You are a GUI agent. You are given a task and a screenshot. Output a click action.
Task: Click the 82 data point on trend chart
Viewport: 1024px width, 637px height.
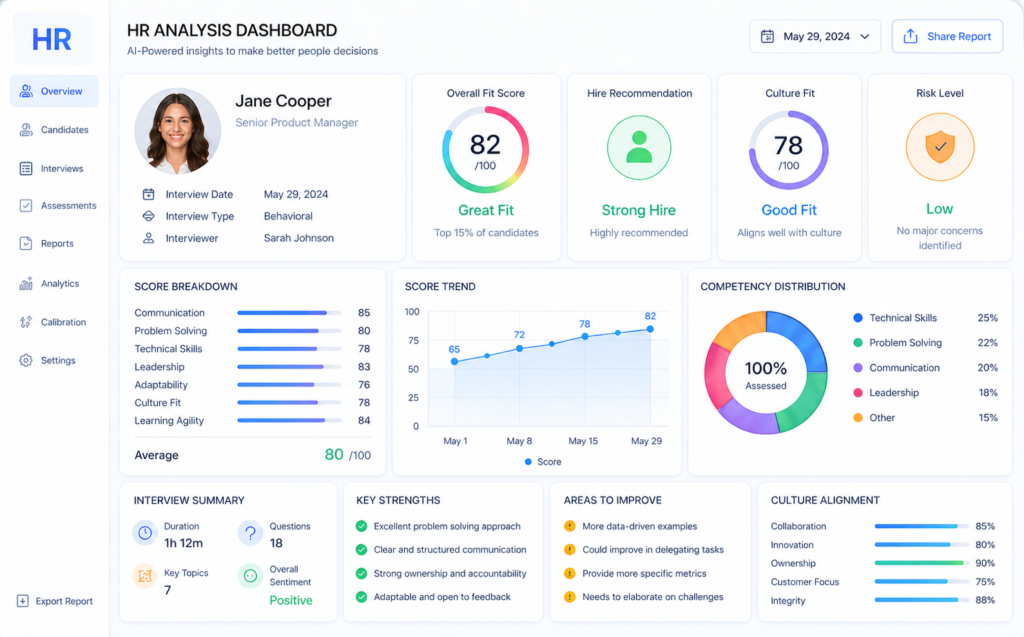tap(650, 329)
